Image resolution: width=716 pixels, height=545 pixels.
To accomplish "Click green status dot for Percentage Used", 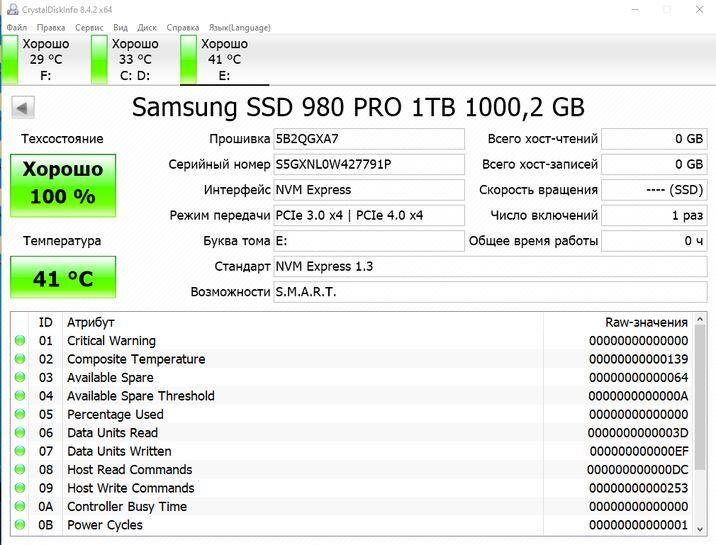I will click(x=20, y=414).
